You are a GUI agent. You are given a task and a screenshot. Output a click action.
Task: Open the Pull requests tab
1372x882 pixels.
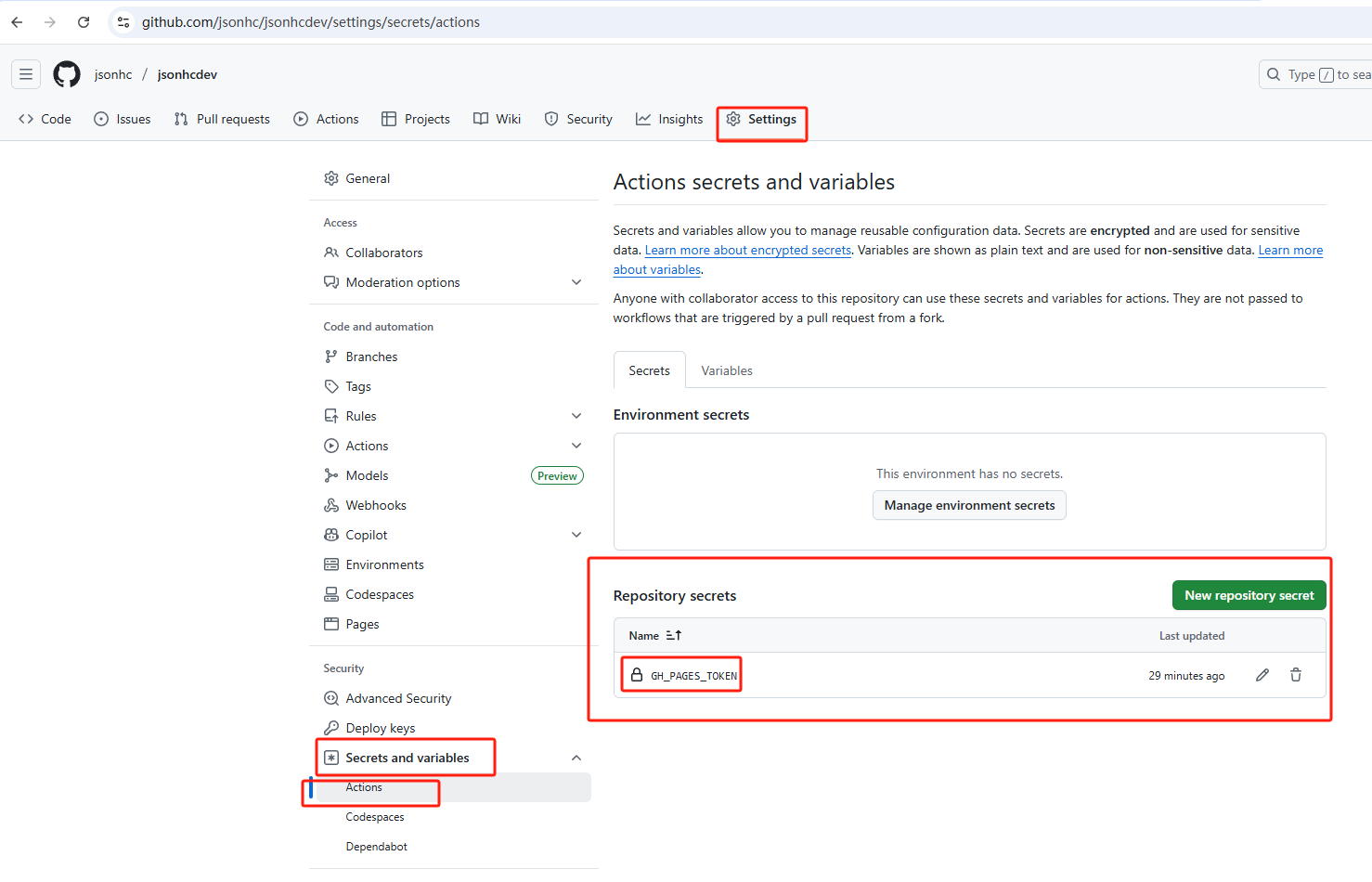coord(222,119)
